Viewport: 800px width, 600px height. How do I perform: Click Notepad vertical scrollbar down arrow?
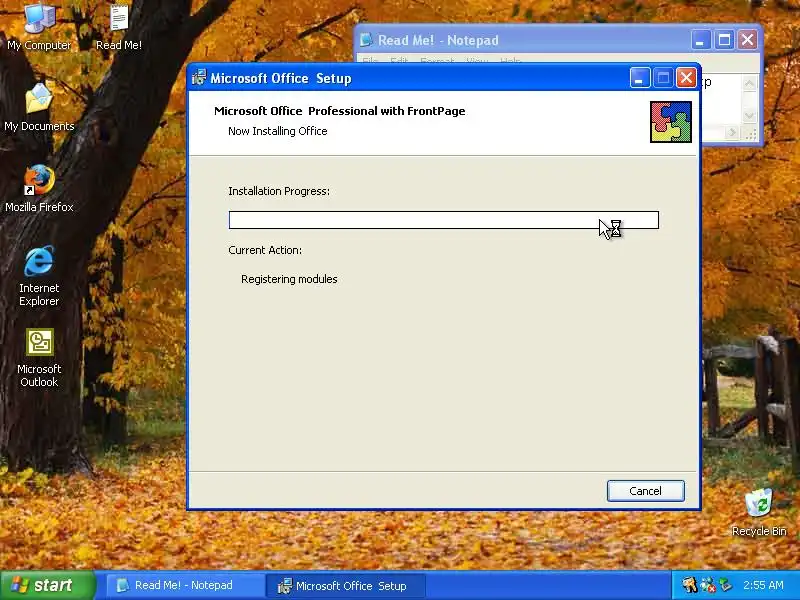(x=749, y=115)
